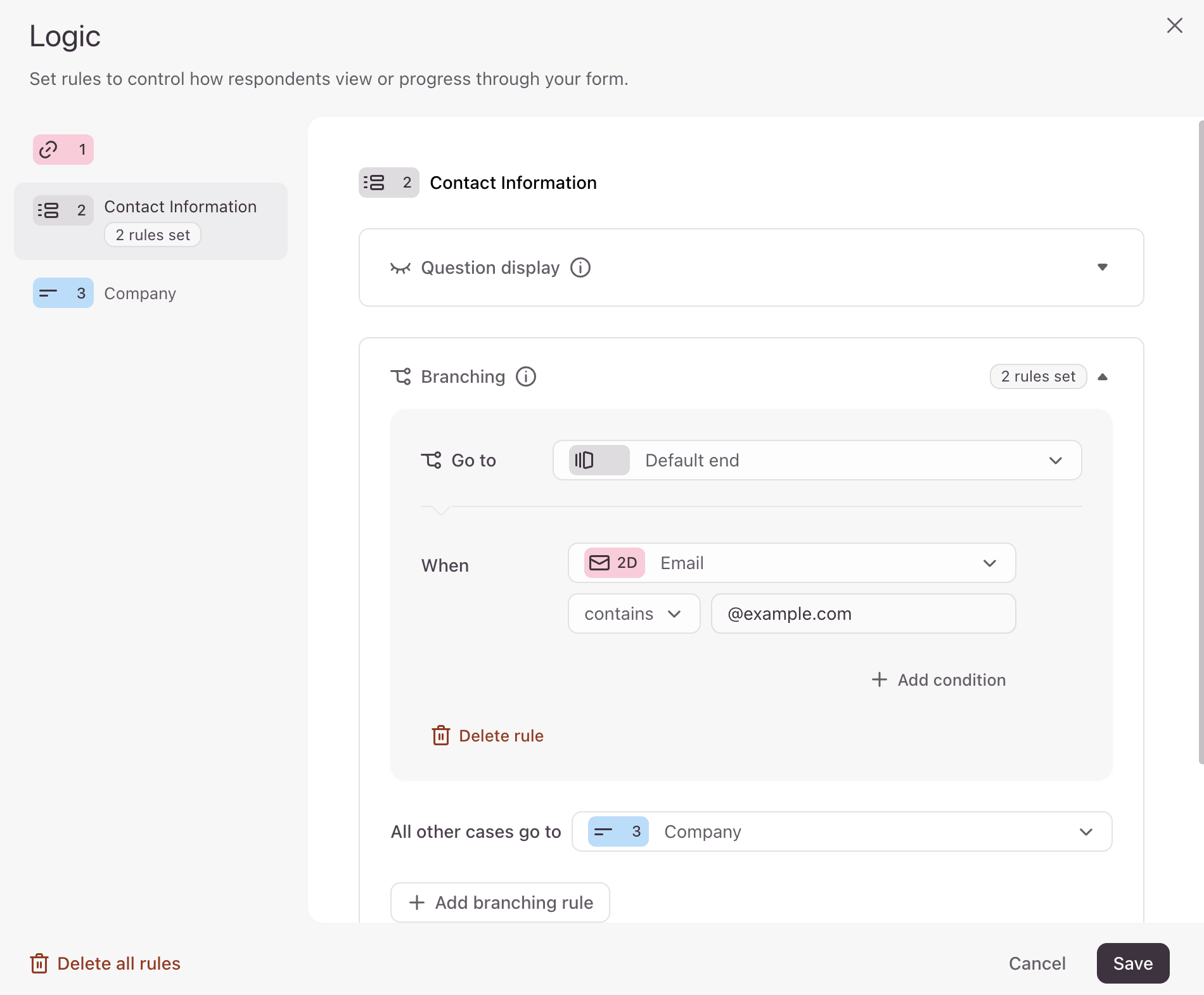Click the @example.com value field
This screenshot has height=995, width=1204.
coord(864,613)
